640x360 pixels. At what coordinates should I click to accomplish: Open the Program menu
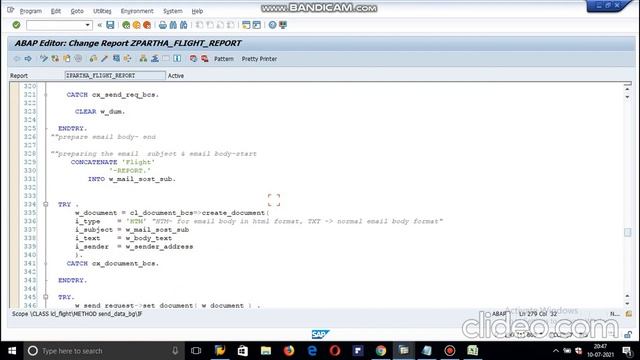click(x=31, y=11)
